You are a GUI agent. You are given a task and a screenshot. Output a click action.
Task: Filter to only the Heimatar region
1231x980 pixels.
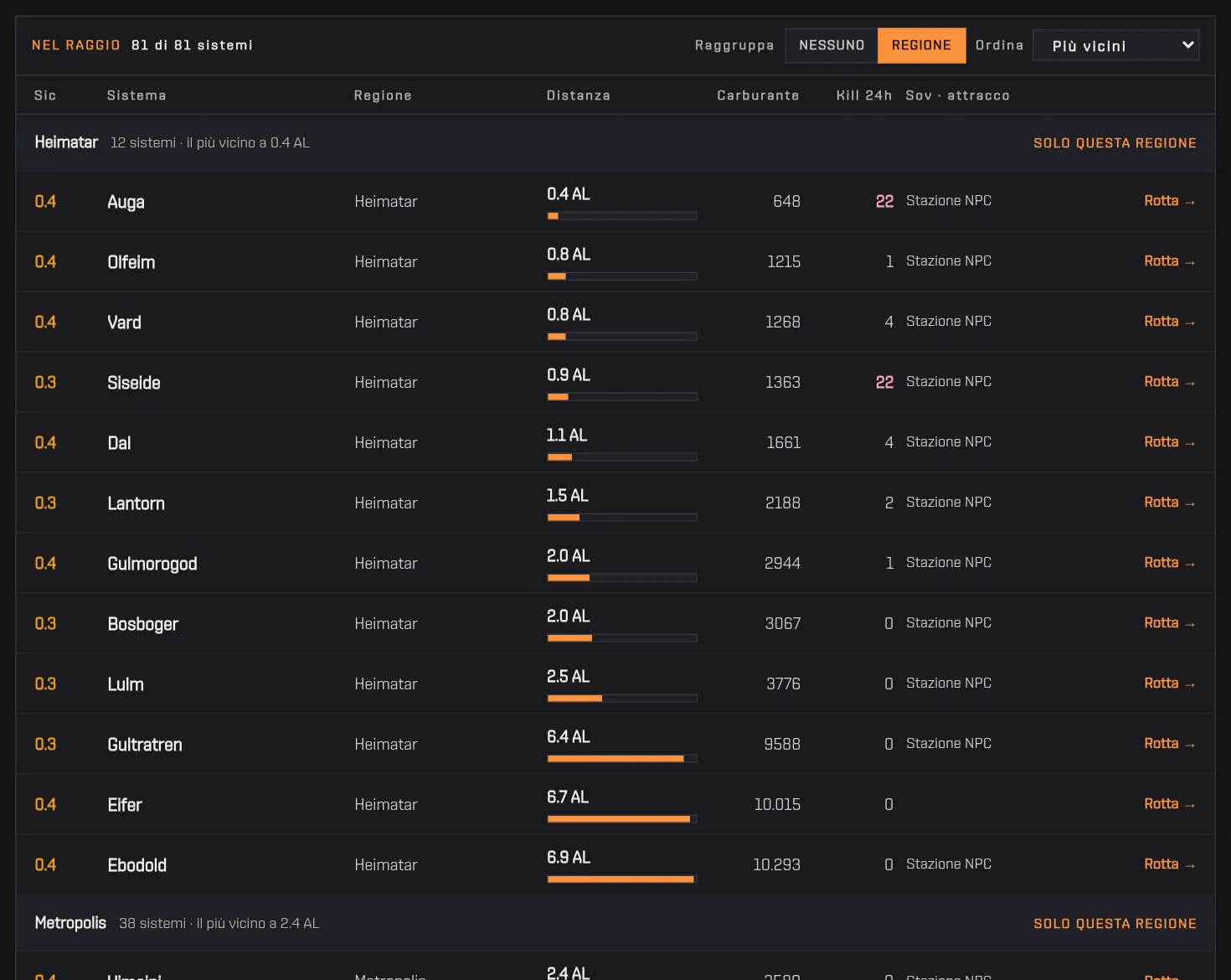1115,143
